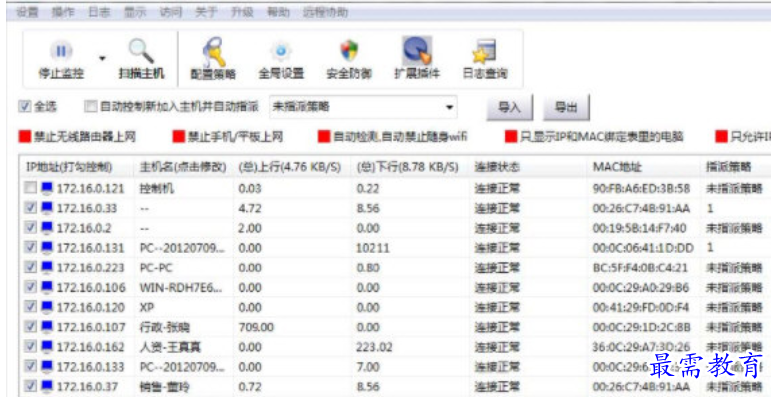Click the 停止监控 pause icon
The image size is (771, 397).
61,51
